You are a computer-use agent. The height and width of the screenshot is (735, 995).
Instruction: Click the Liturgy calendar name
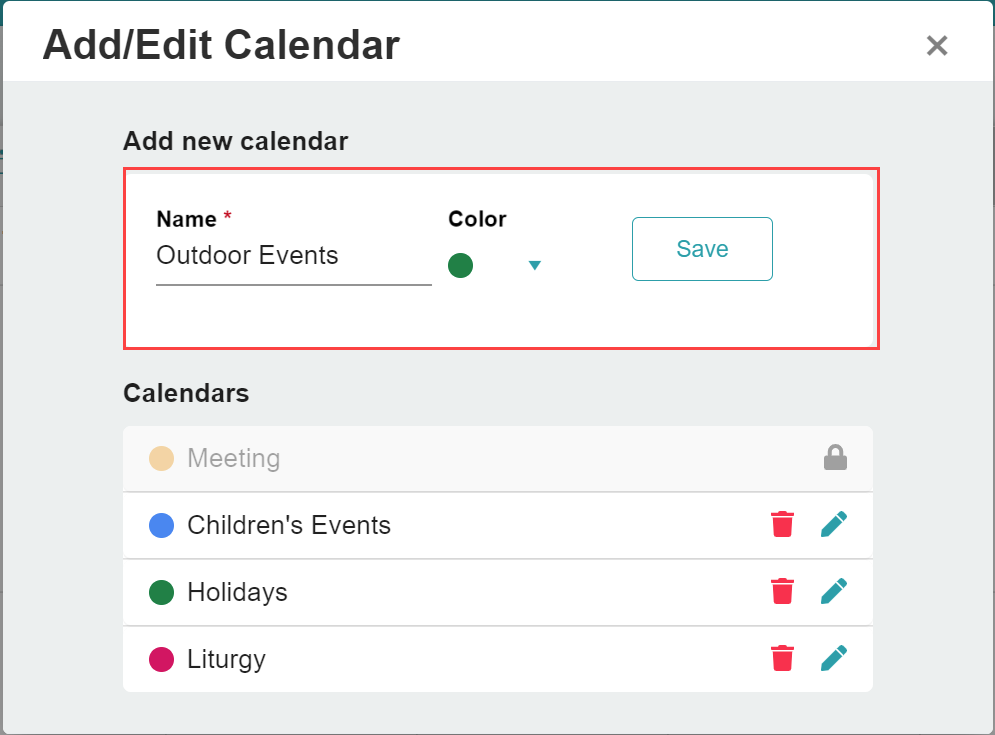(226, 659)
